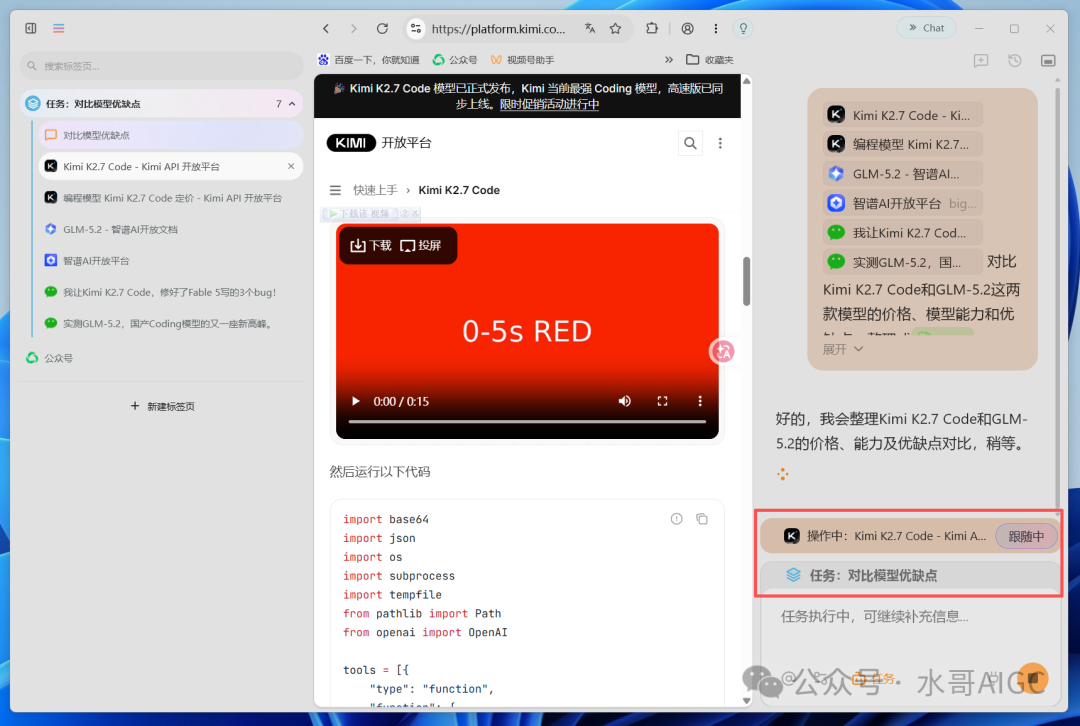Screen dimensions: 1080x726
Task: Play the 0-5s RED video
Action: pos(355,401)
